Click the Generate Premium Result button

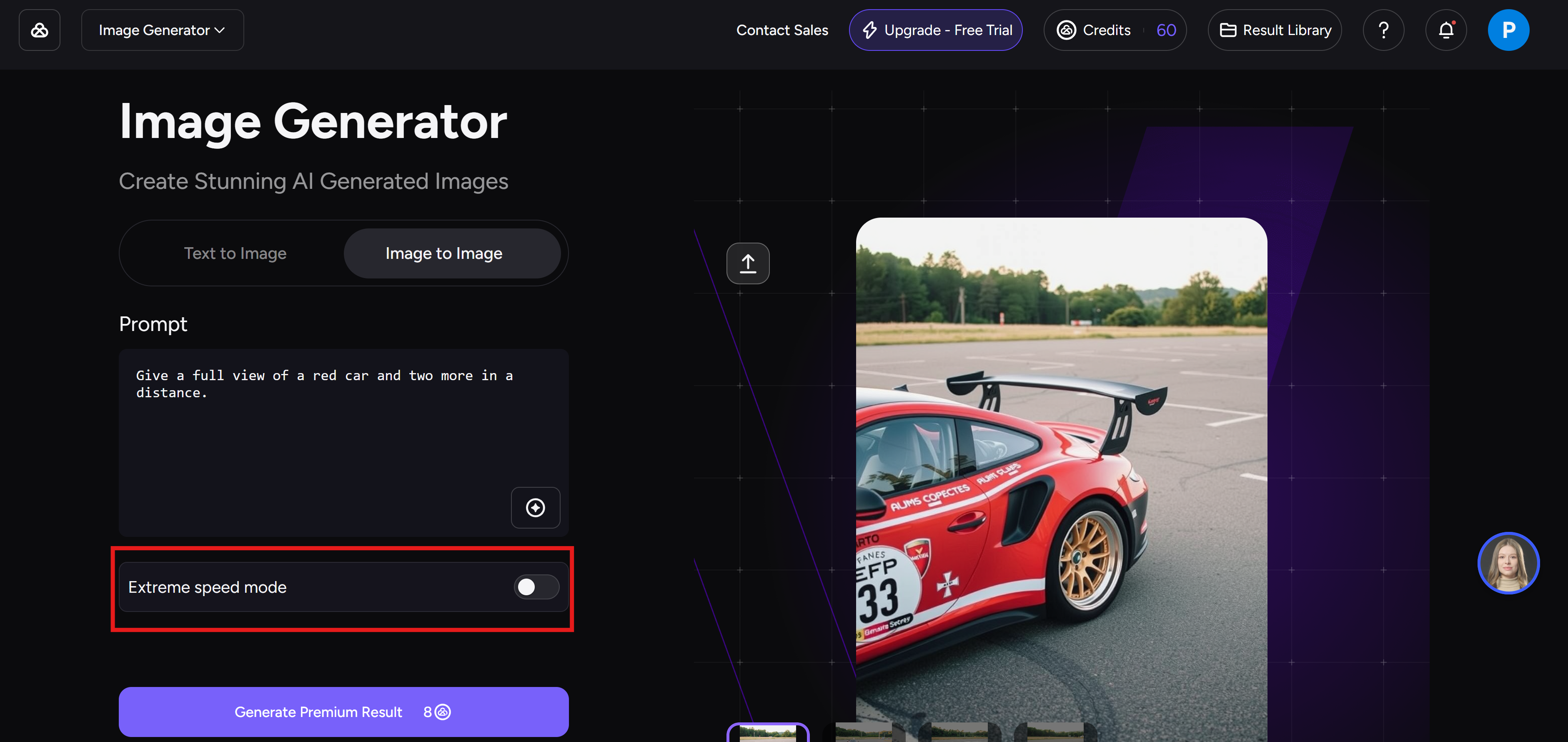coord(343,712)
